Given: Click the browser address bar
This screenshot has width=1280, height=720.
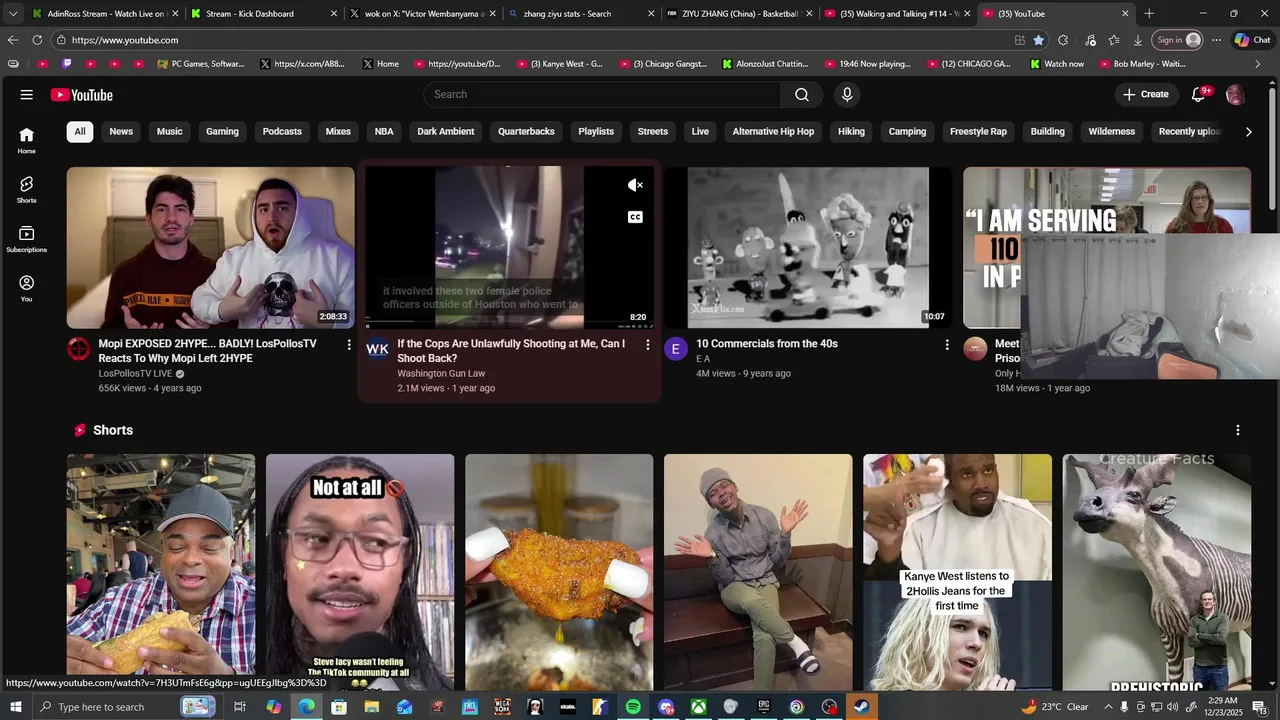Looking at the screenshot, I should [x=530, y=40].
